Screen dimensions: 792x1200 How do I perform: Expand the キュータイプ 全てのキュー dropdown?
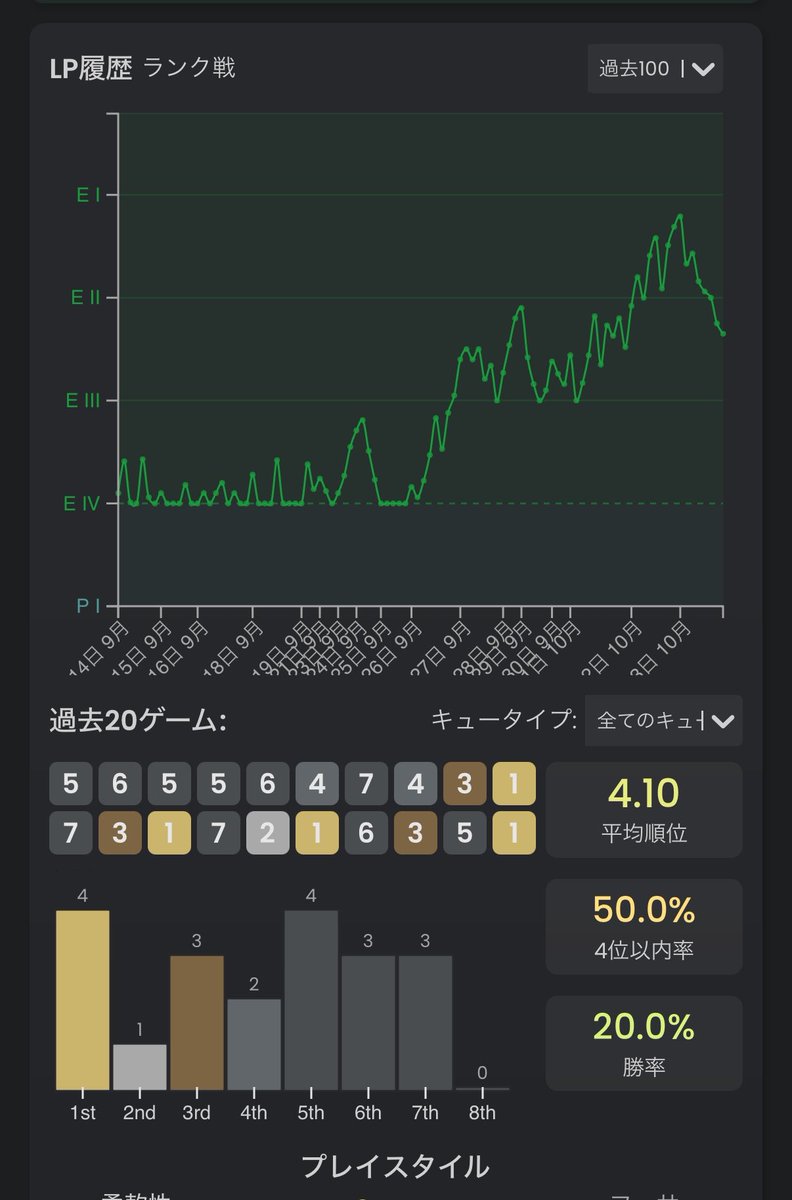coord(664,720)
